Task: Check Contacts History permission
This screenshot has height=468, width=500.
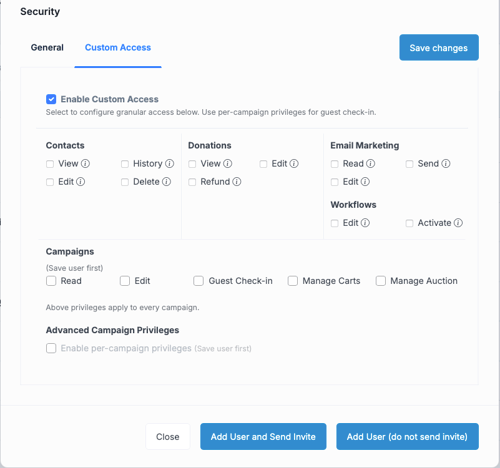Action: tap(125, 164)
